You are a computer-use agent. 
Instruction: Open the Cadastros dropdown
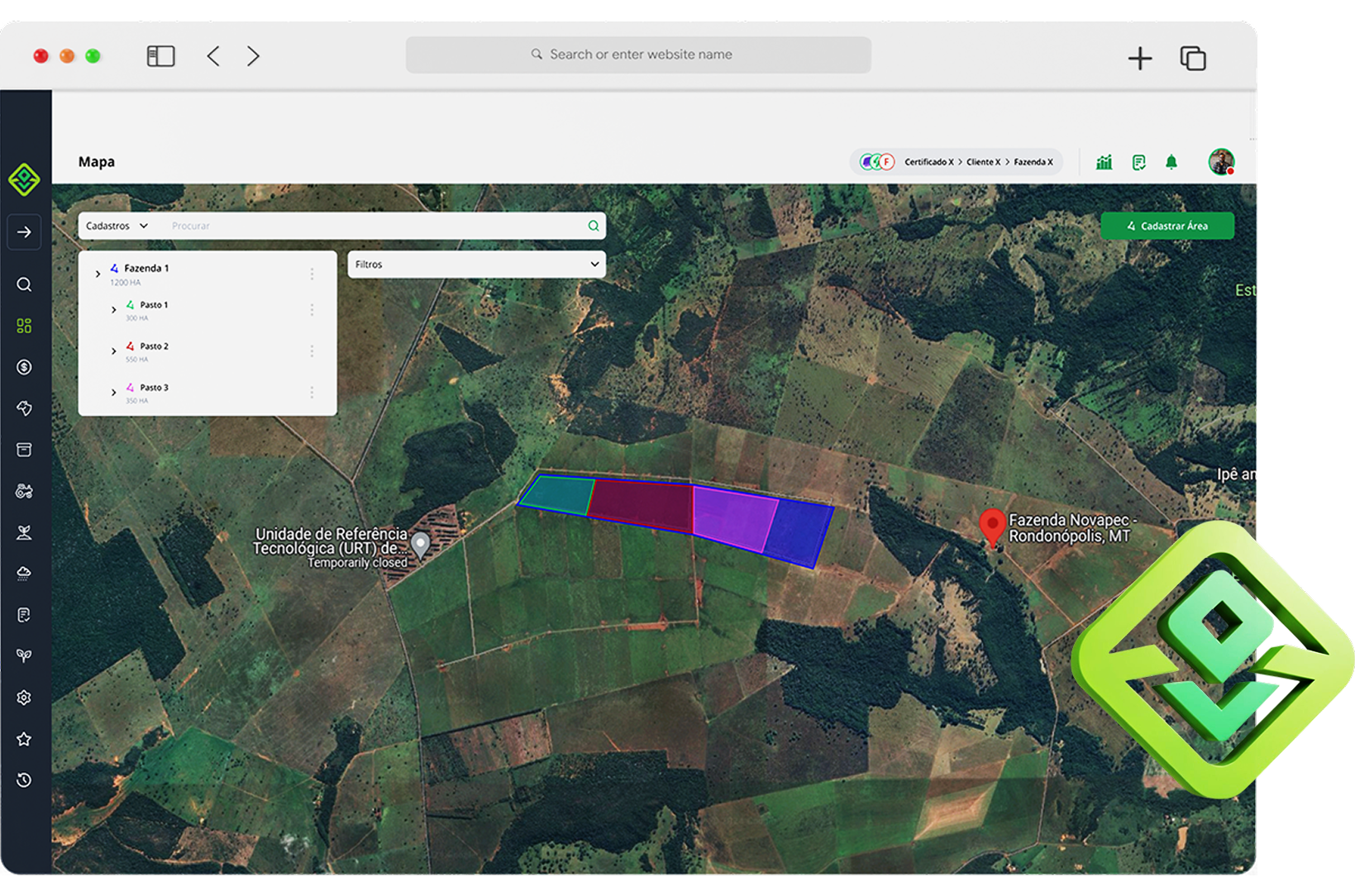tap(117, 226)
